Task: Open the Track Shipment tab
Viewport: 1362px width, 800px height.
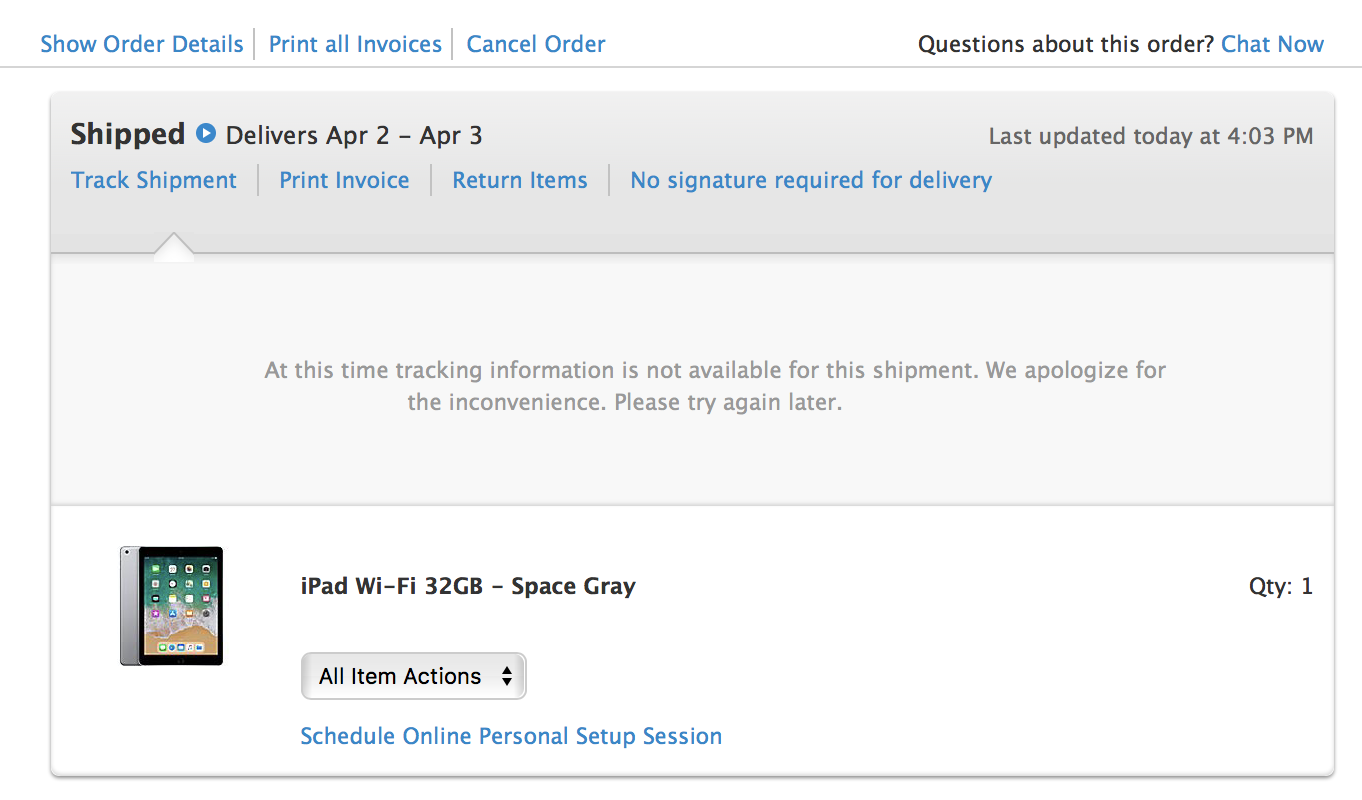Action: click(x=154, y=181)
